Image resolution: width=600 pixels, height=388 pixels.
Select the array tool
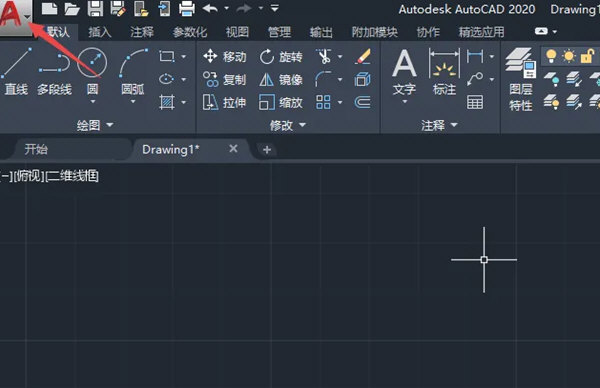(323, 102)
